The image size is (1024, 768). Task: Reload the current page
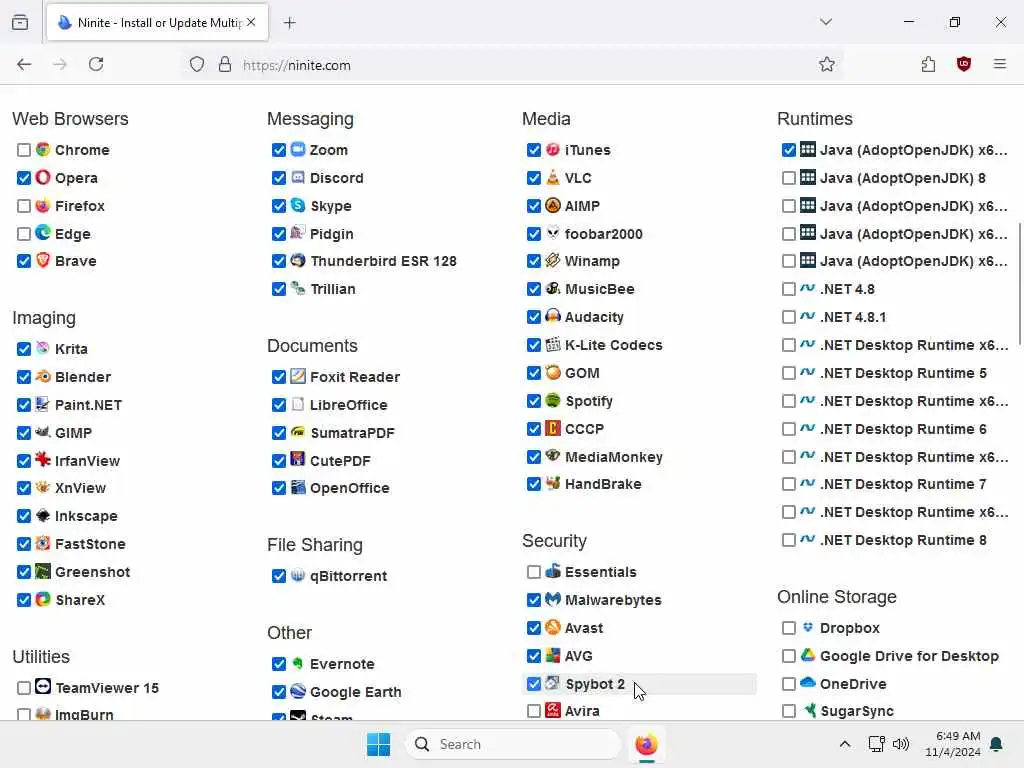click(x=96, y=64)
